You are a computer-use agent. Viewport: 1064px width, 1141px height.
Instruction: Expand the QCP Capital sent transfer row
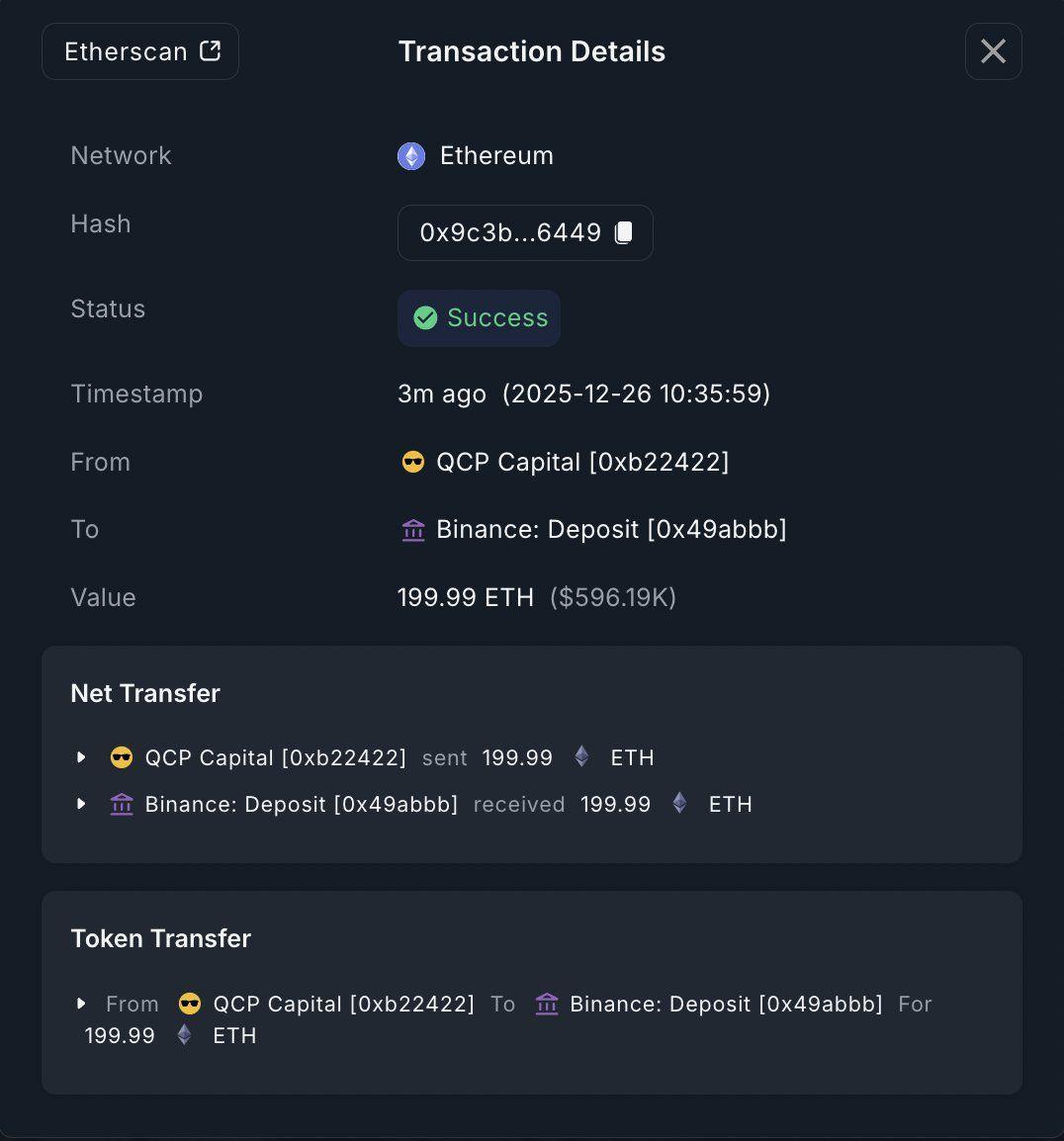(x=82, y=756)
